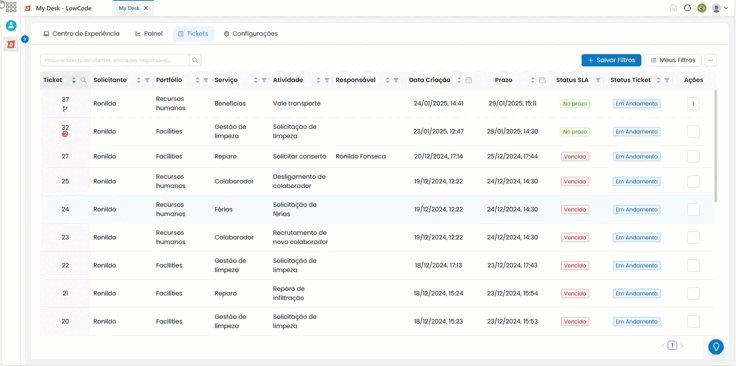Viewport: 736px width, 366px height.
Task: Open the Painel tab
Action: pyautogui.click(x=148, y=34)
